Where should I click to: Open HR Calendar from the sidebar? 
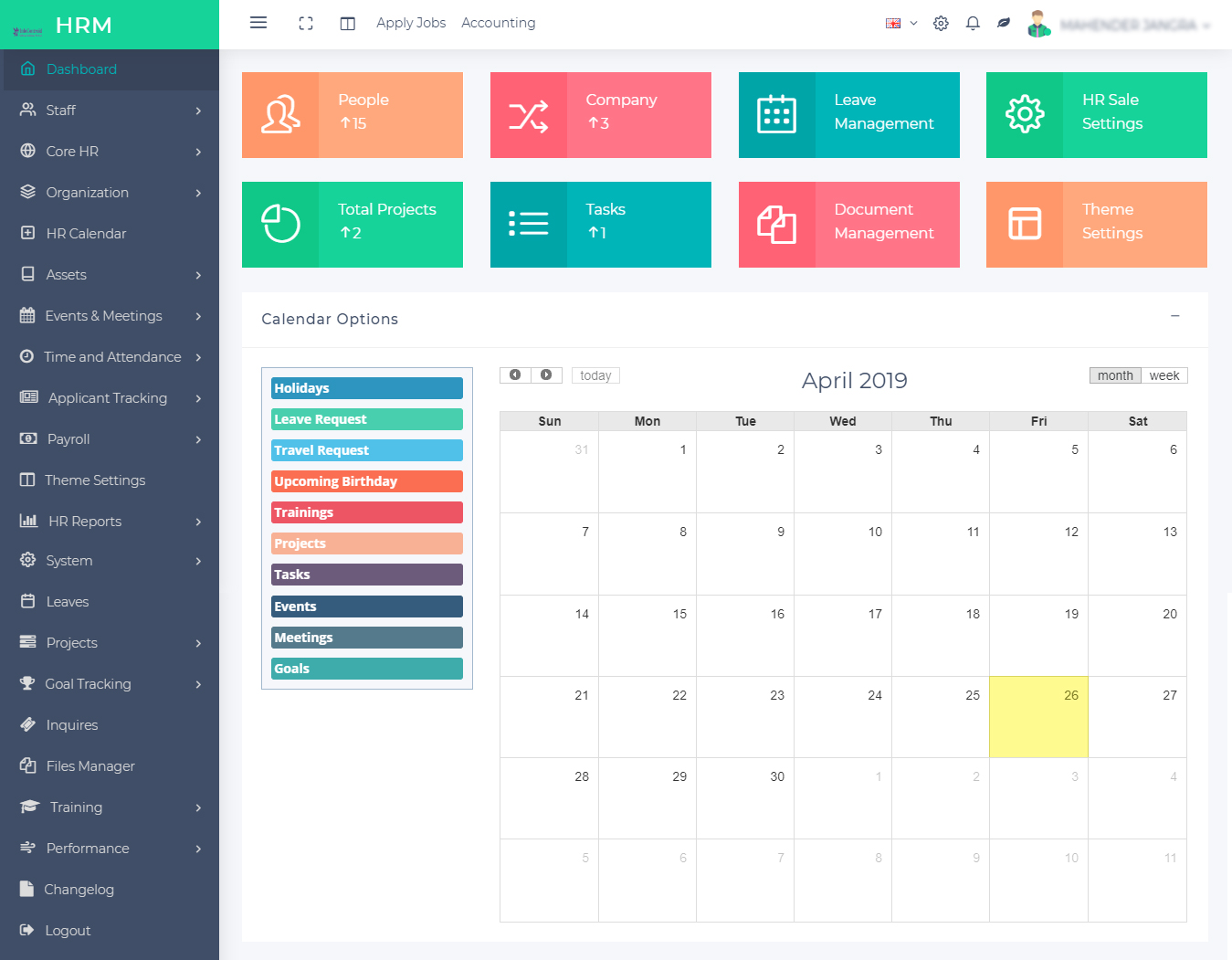click(86, 234)
